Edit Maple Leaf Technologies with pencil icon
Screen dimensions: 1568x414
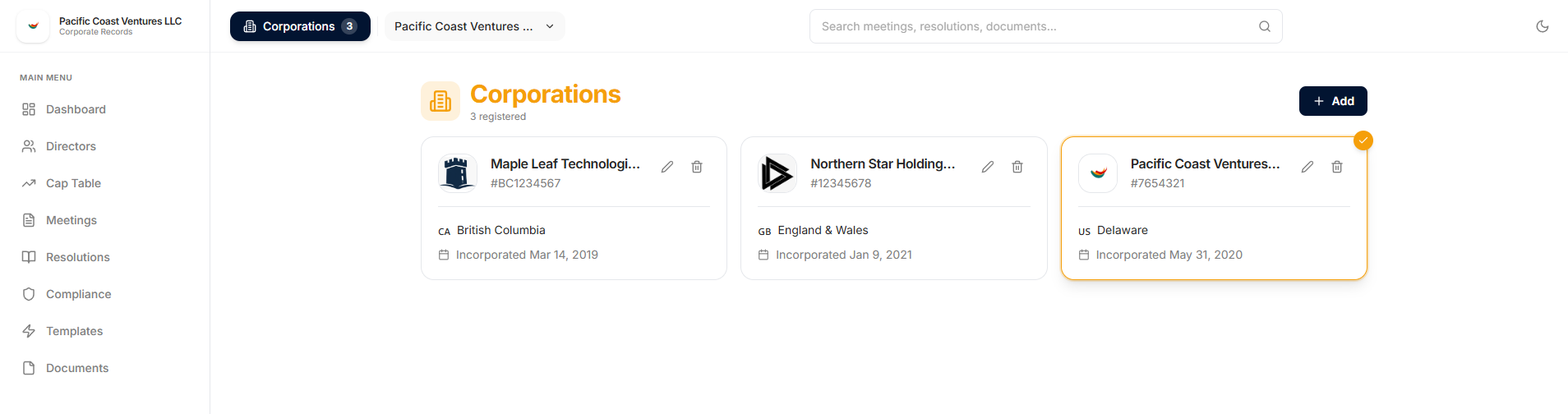[667, 167]
